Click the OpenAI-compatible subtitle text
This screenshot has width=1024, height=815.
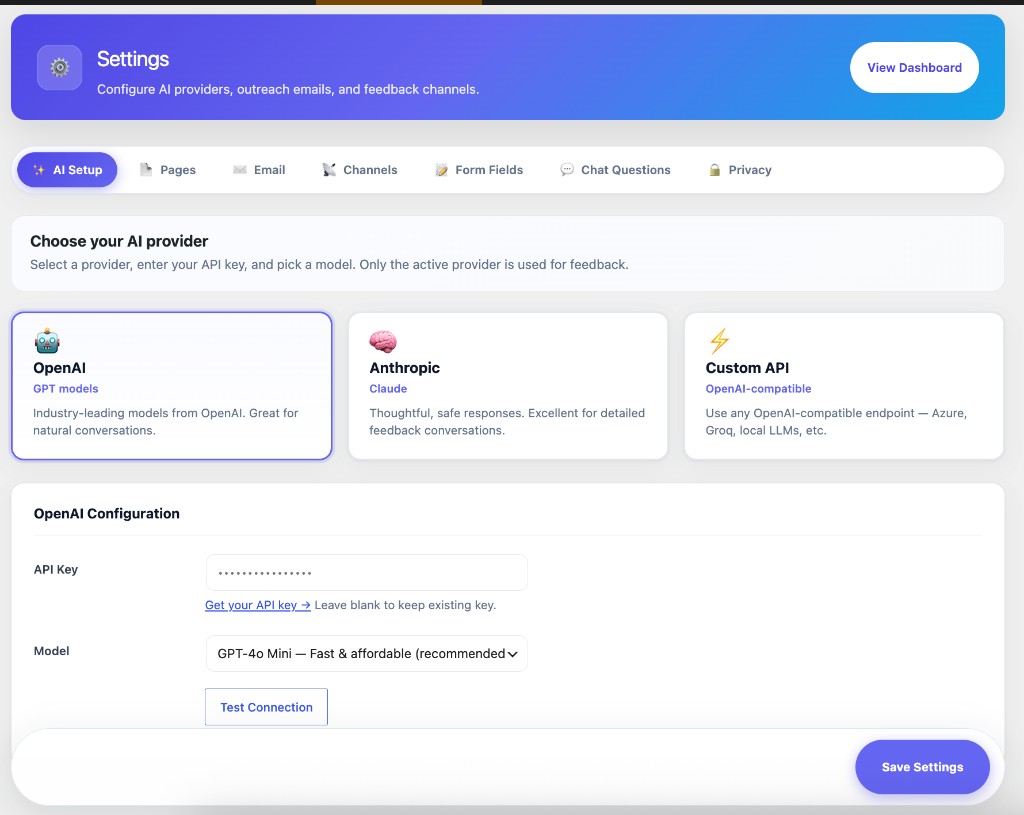coord(758,389)
